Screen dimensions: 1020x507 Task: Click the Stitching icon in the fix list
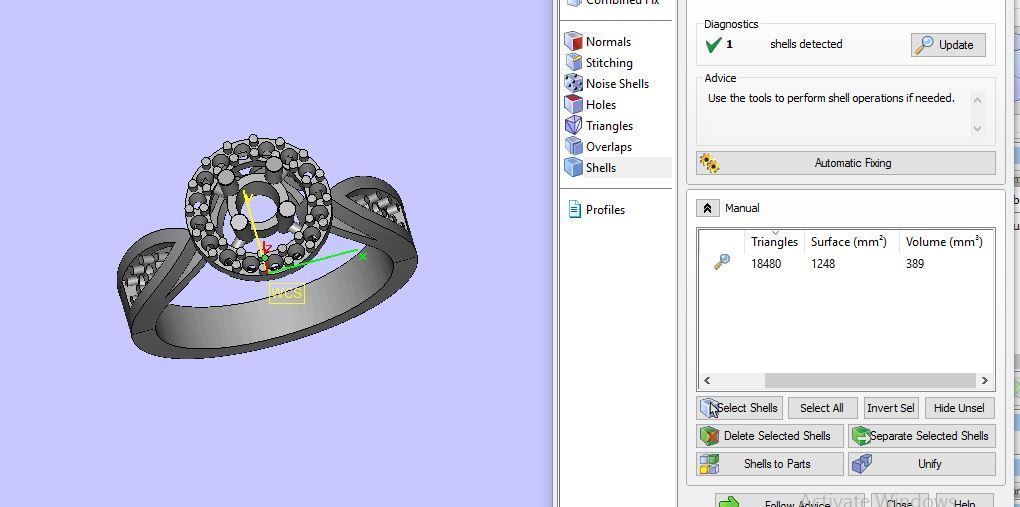coord(573,62)
